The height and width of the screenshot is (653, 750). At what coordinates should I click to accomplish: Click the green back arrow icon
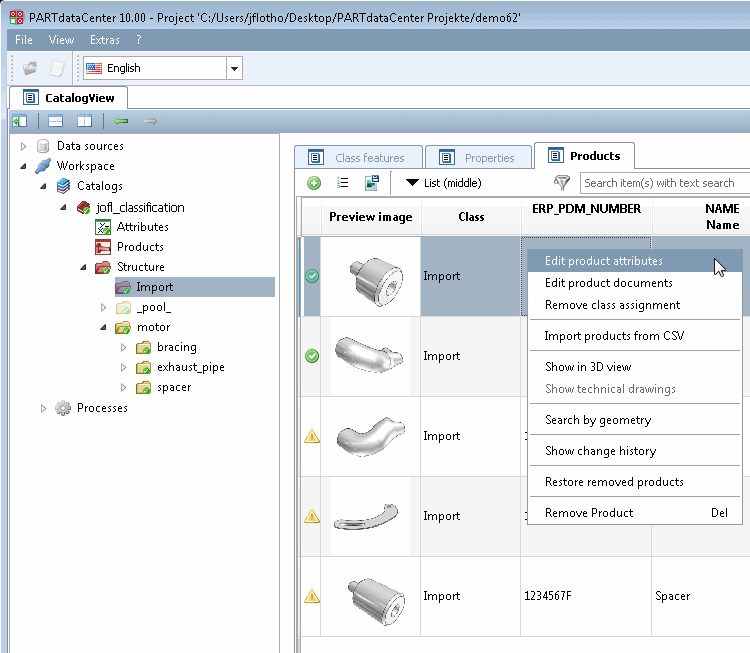click(121, 121)
